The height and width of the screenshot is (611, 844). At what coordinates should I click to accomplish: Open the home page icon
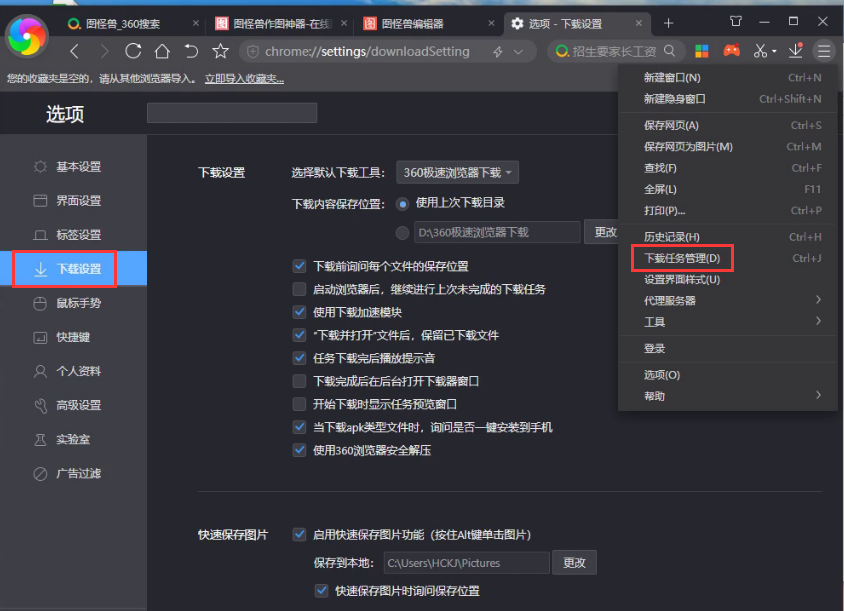(x=162, y=52)
